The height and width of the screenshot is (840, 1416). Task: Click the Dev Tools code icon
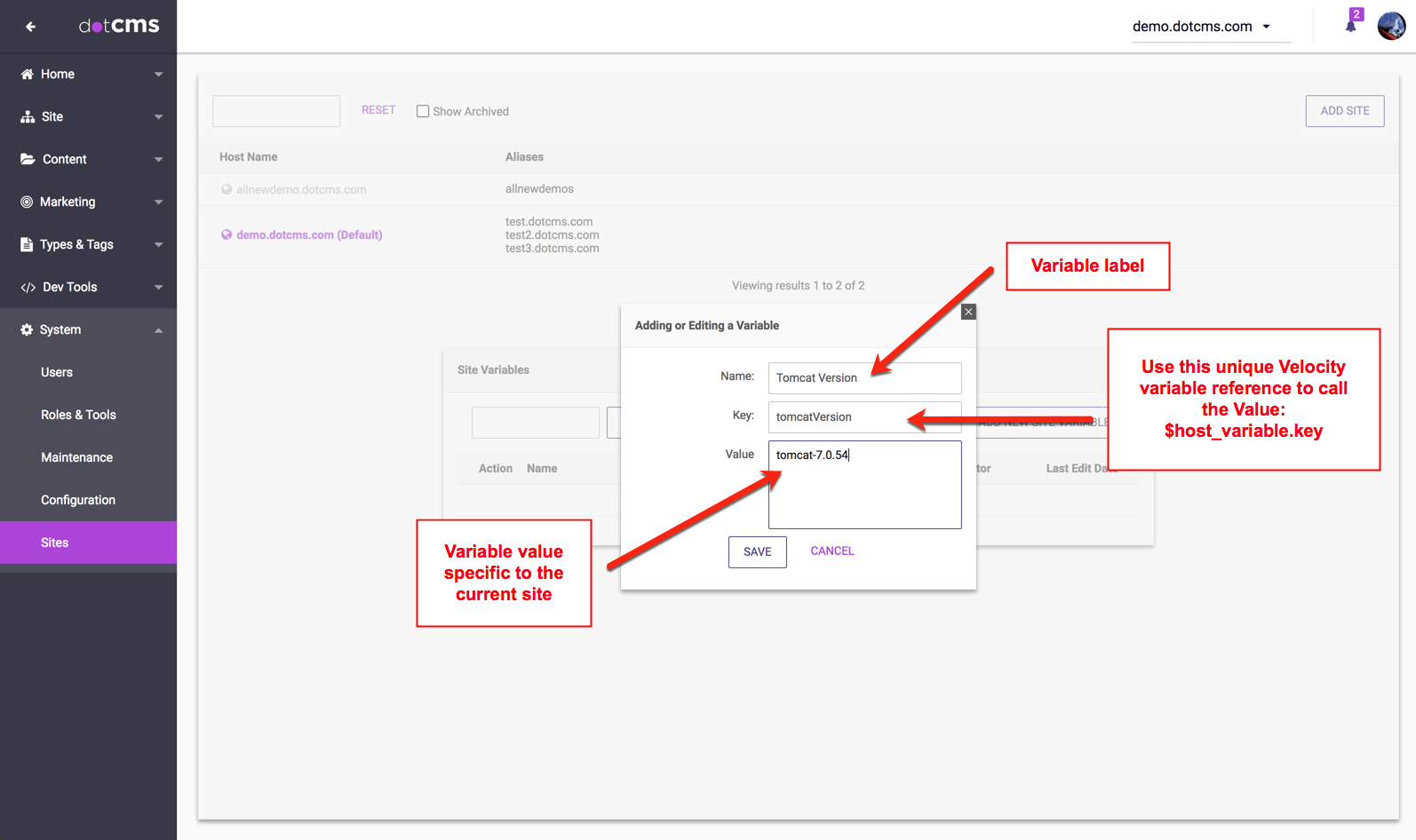tap(28, 287)
